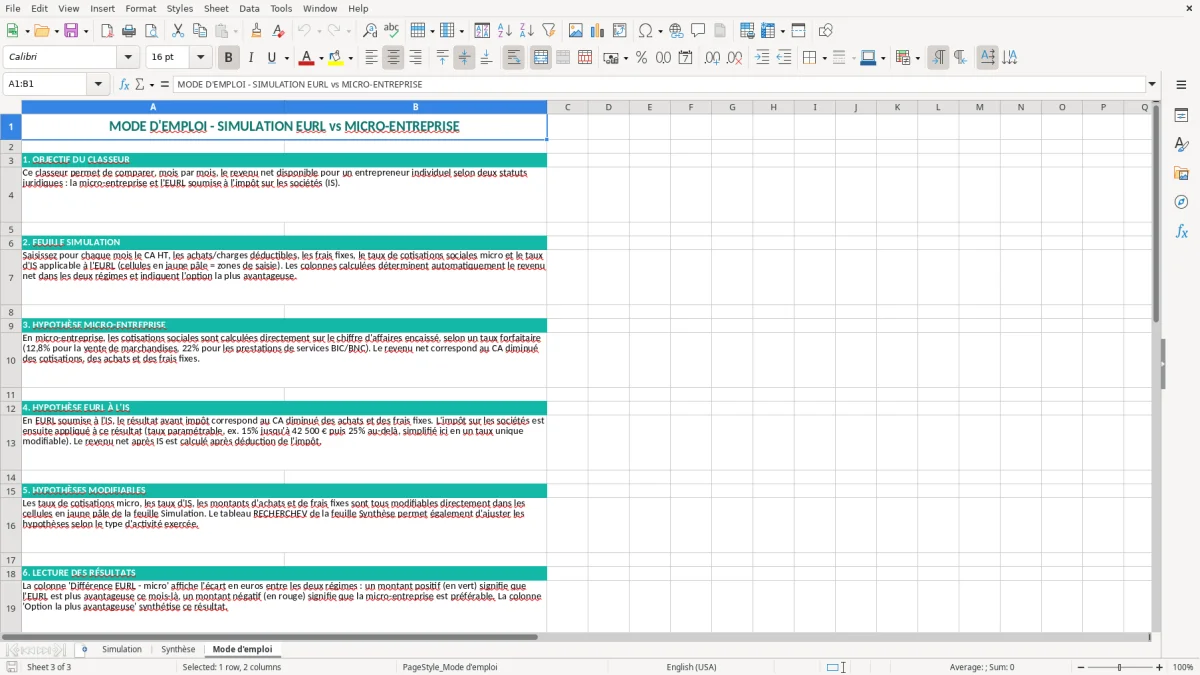Run the Spelling check icon
1200x675 pixels.
coord(391,31)
